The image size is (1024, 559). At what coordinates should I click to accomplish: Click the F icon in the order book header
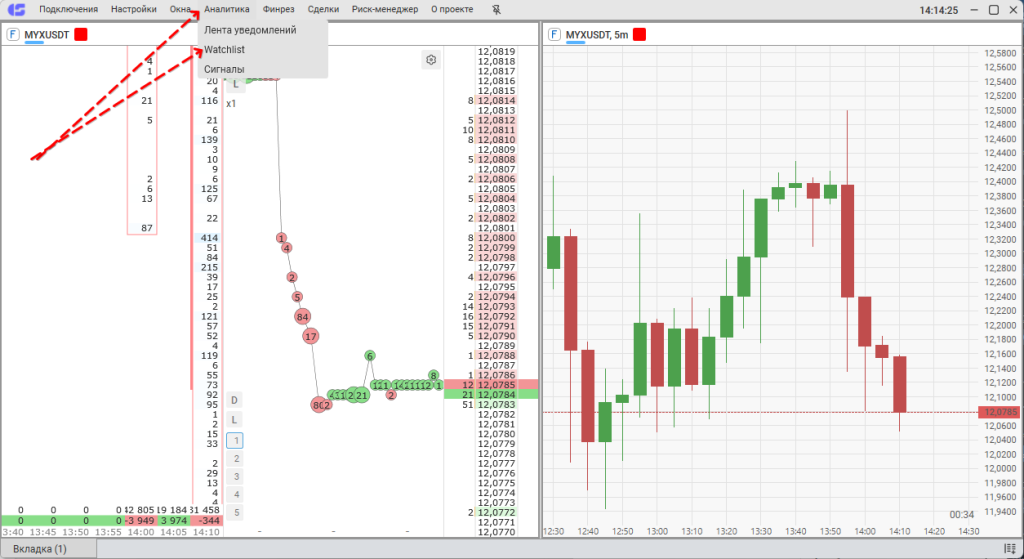[x=13, y=35]
